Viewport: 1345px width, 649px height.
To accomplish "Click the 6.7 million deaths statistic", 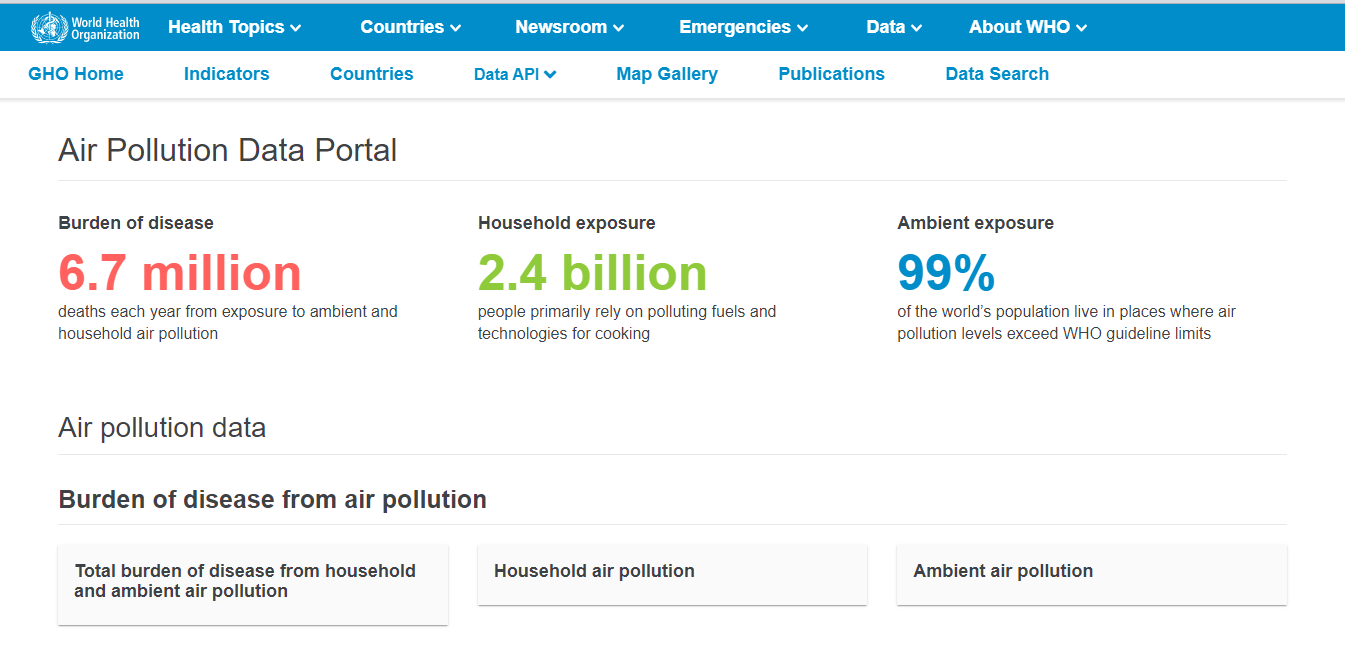I will [x=180, y=272].
